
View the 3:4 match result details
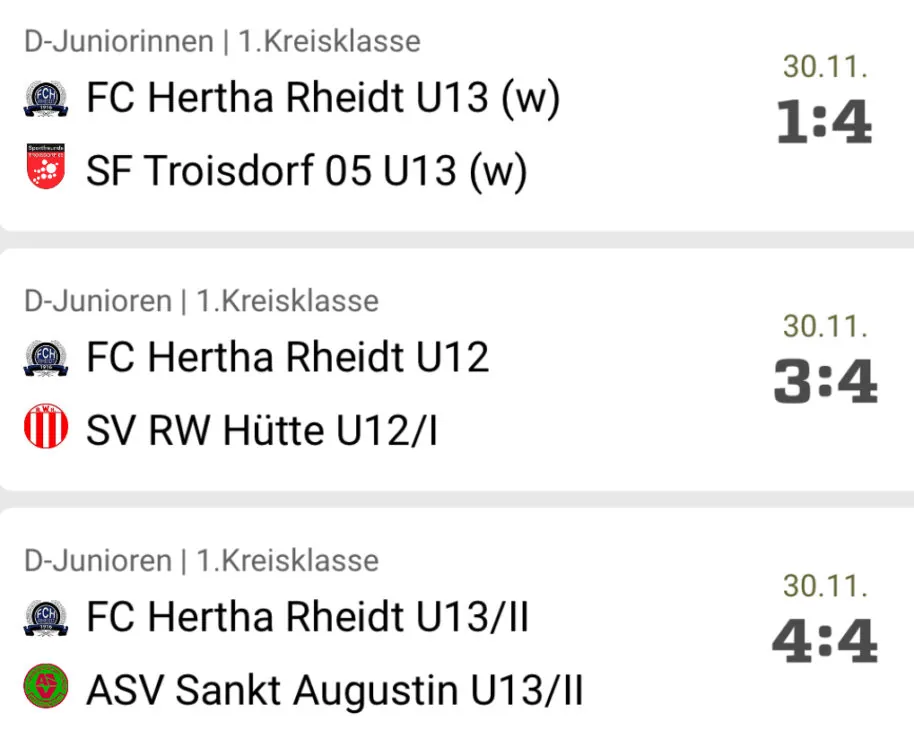(x=825, y=381)
